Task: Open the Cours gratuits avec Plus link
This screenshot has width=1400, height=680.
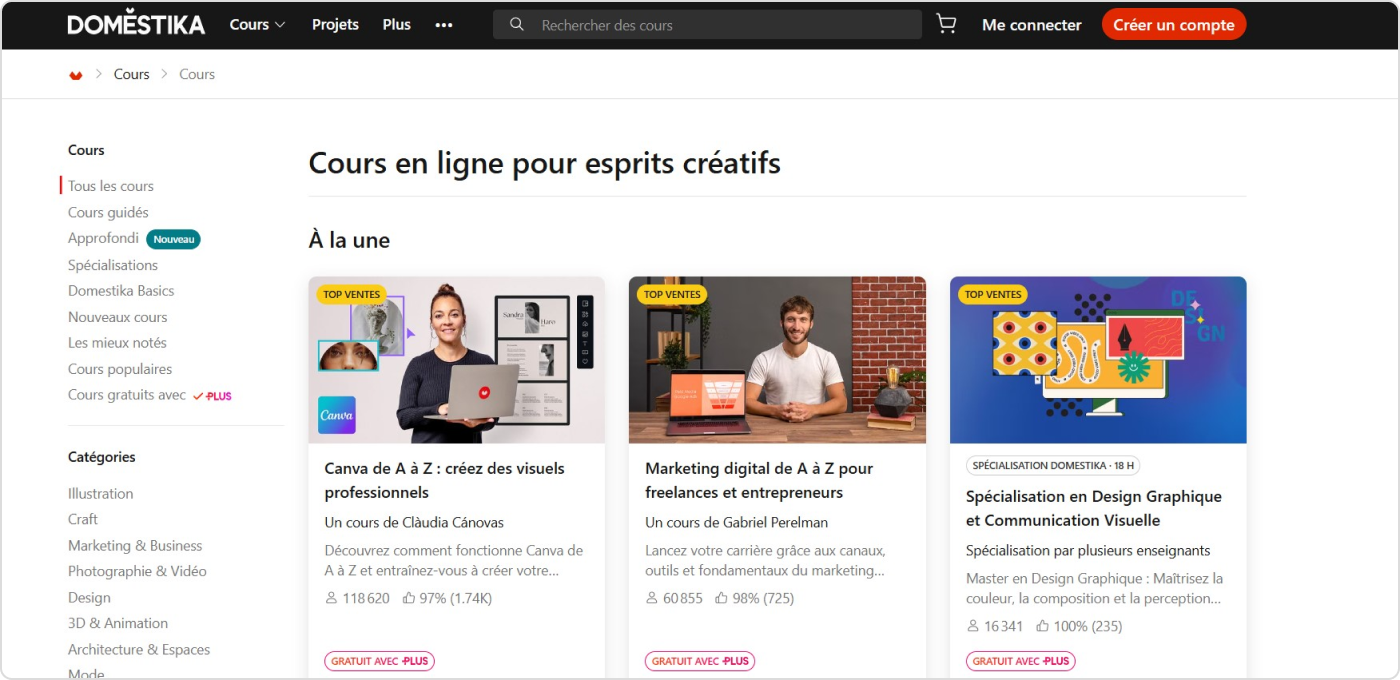Action: 150,395
